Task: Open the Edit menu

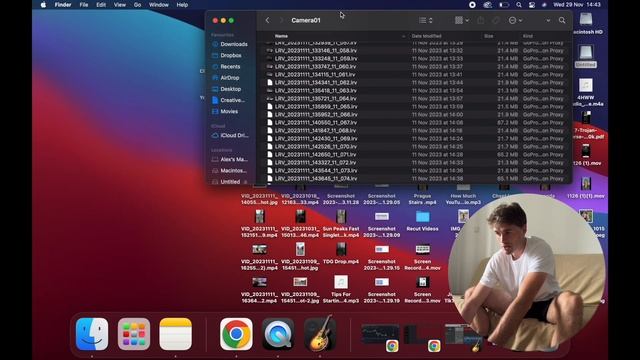Action: pos(101,5)
